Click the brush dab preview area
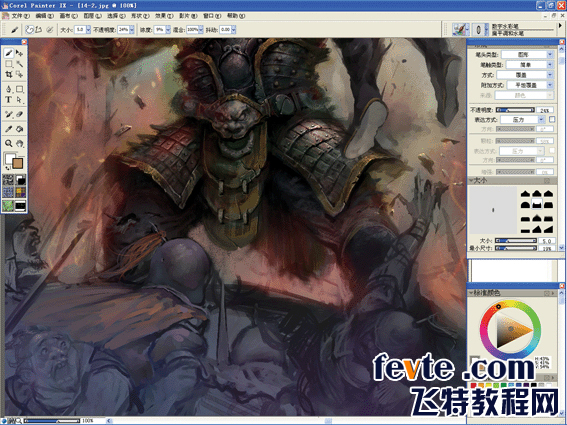This screenshot has height=425, width=567. pos(493,210)
